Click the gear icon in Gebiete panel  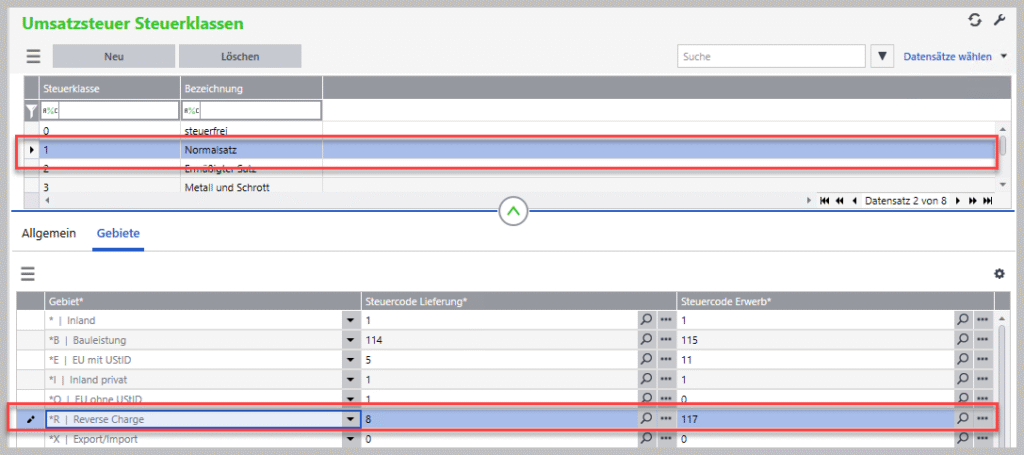pyautogui.click(x=998, y=273)
